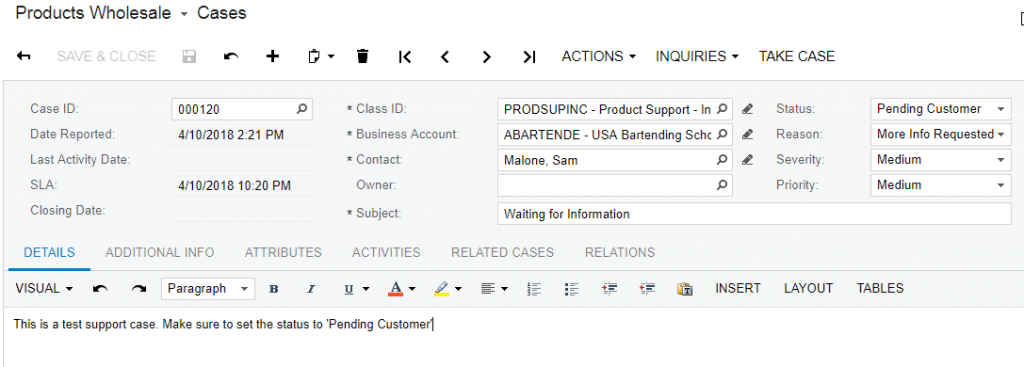Switch to ATTRIBUTES tab
This screenshot has height=367, width=1024.
(283, 253)
